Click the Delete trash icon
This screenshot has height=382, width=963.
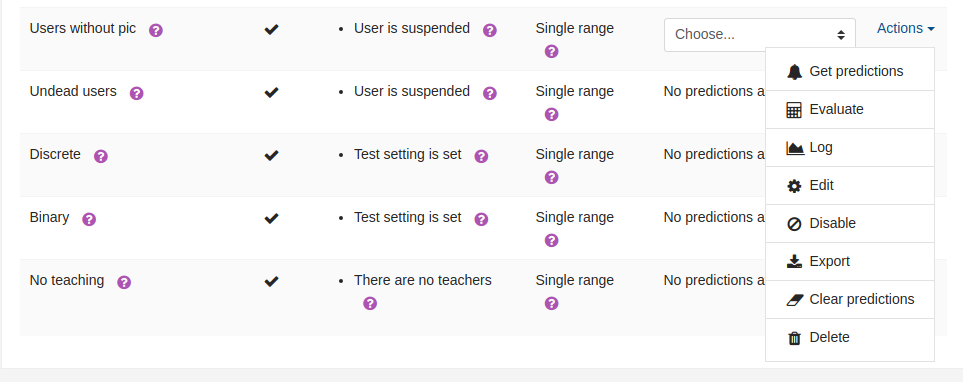(x=794, y=338)
